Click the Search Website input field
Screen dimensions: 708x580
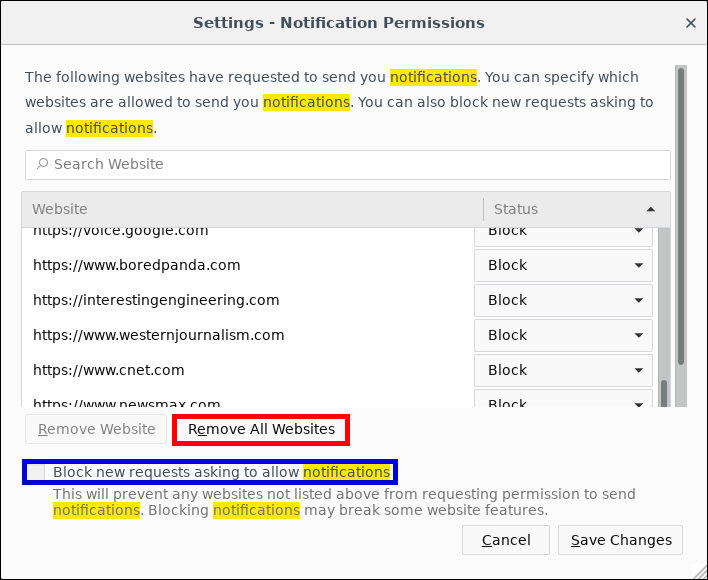(x=348, y=165)
